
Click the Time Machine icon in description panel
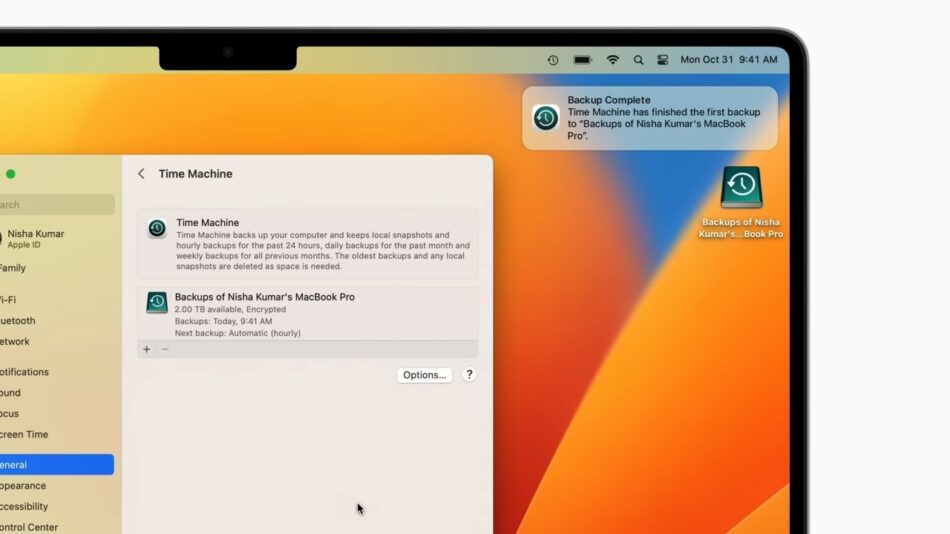pos(157,228)
